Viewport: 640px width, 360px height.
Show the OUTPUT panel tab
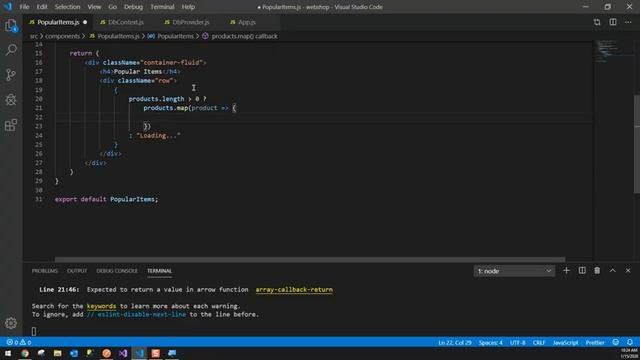[x=77, y=271]
